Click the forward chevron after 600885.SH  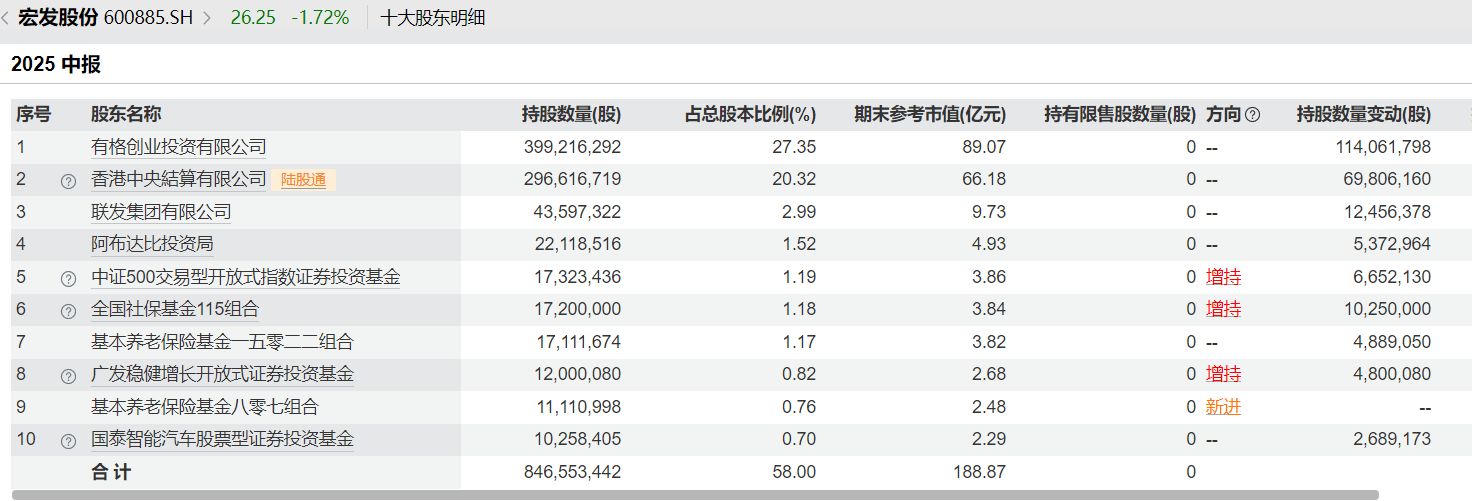tap(207, 18)
